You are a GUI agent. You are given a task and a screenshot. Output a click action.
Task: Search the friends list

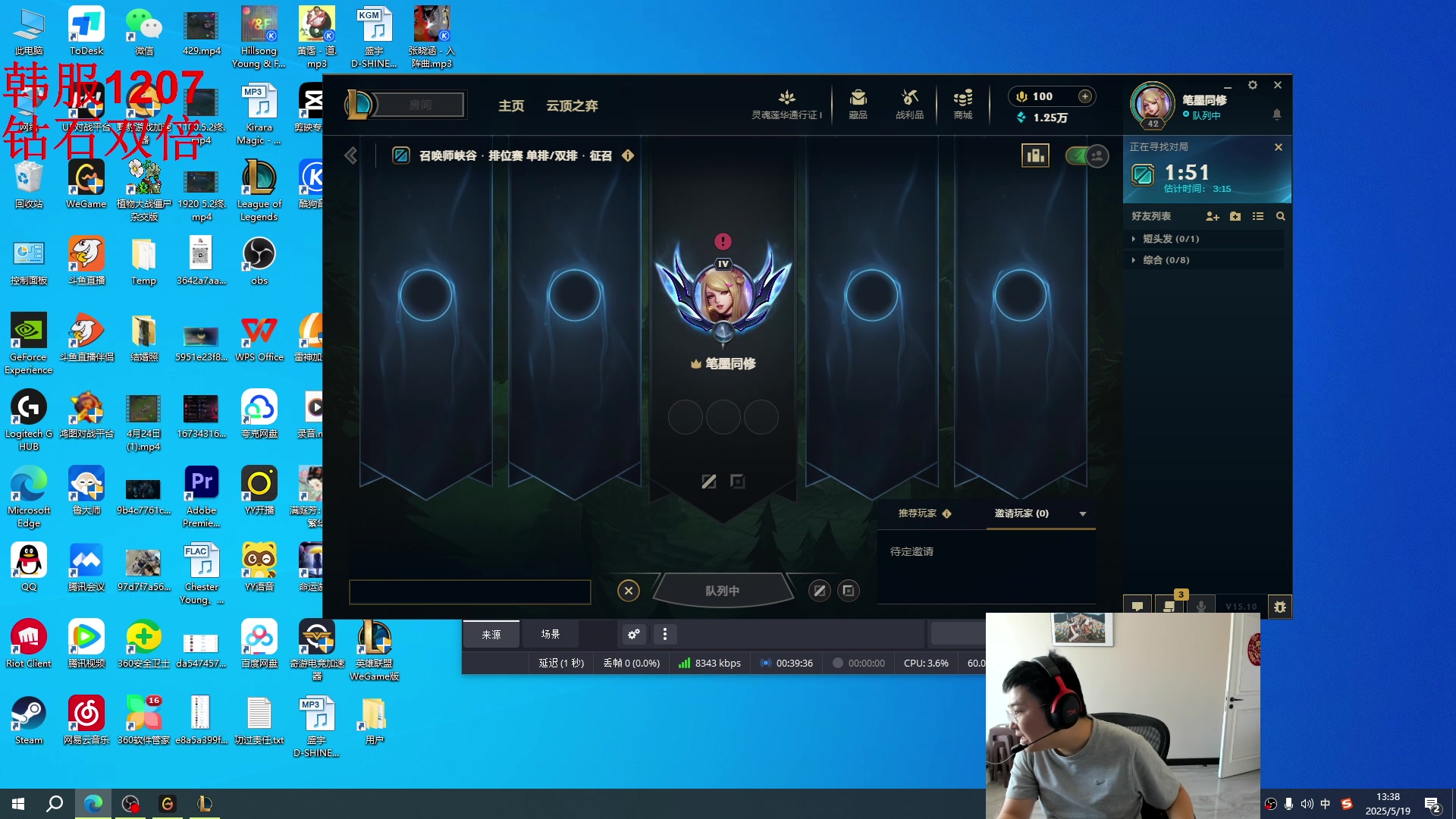click(1281, 217)
